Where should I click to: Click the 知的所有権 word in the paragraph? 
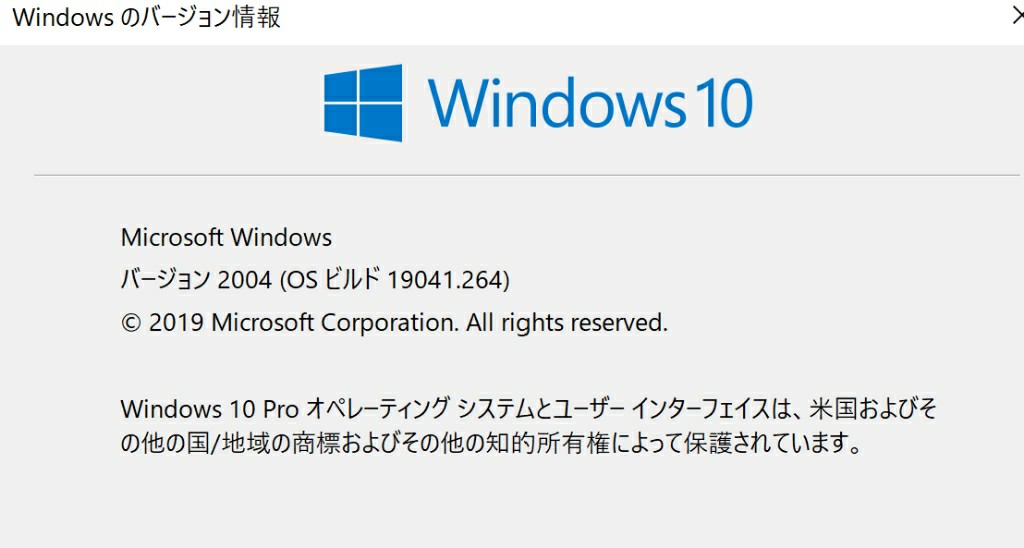[549, 443]
